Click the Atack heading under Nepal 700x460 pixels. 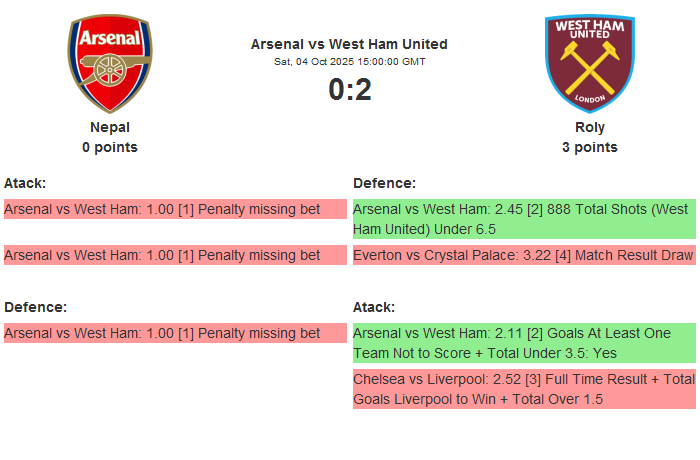[x=25, y=183]
